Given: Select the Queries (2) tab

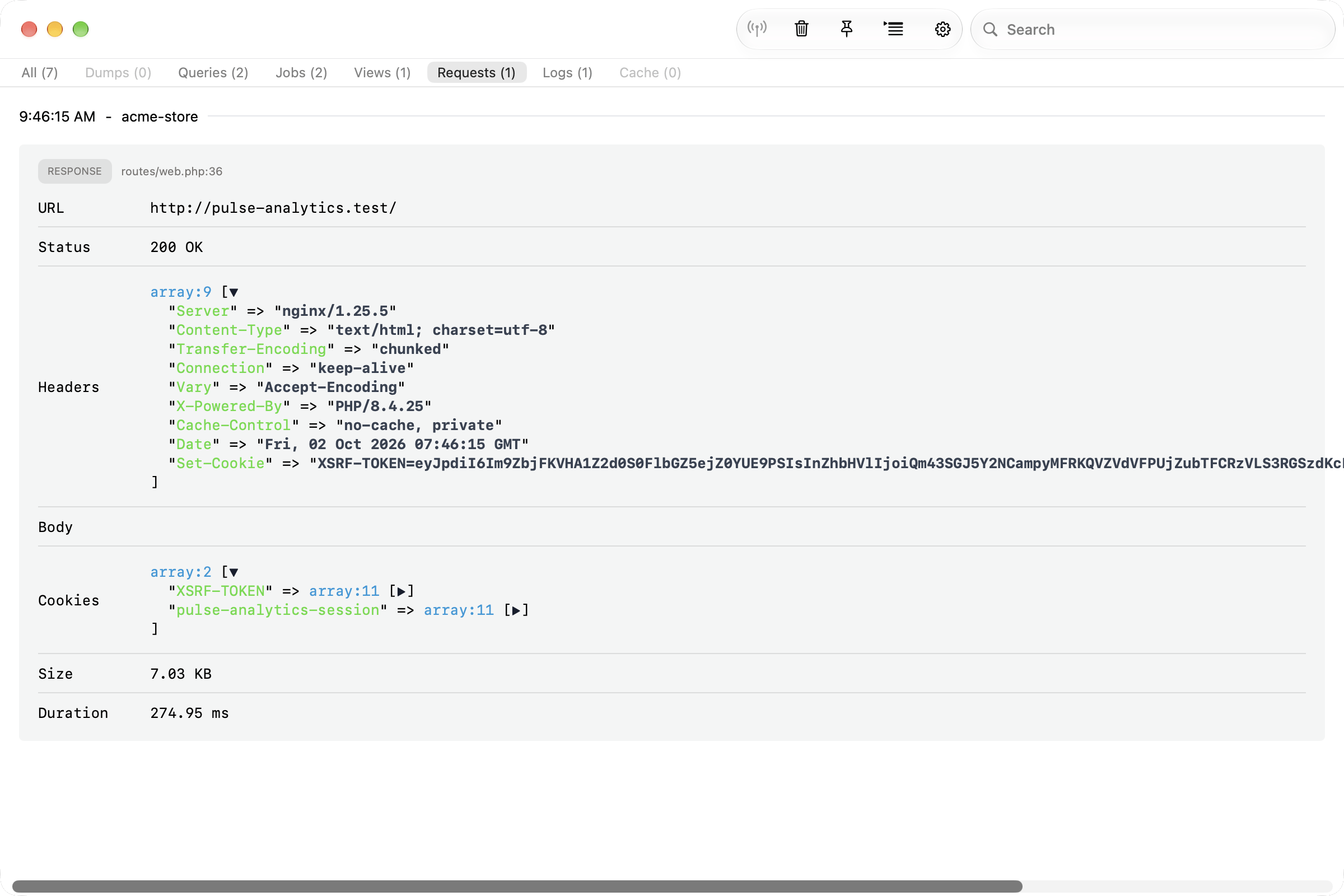Looking at the screenshot, I should pyautogui.click(x=213, y=73).
